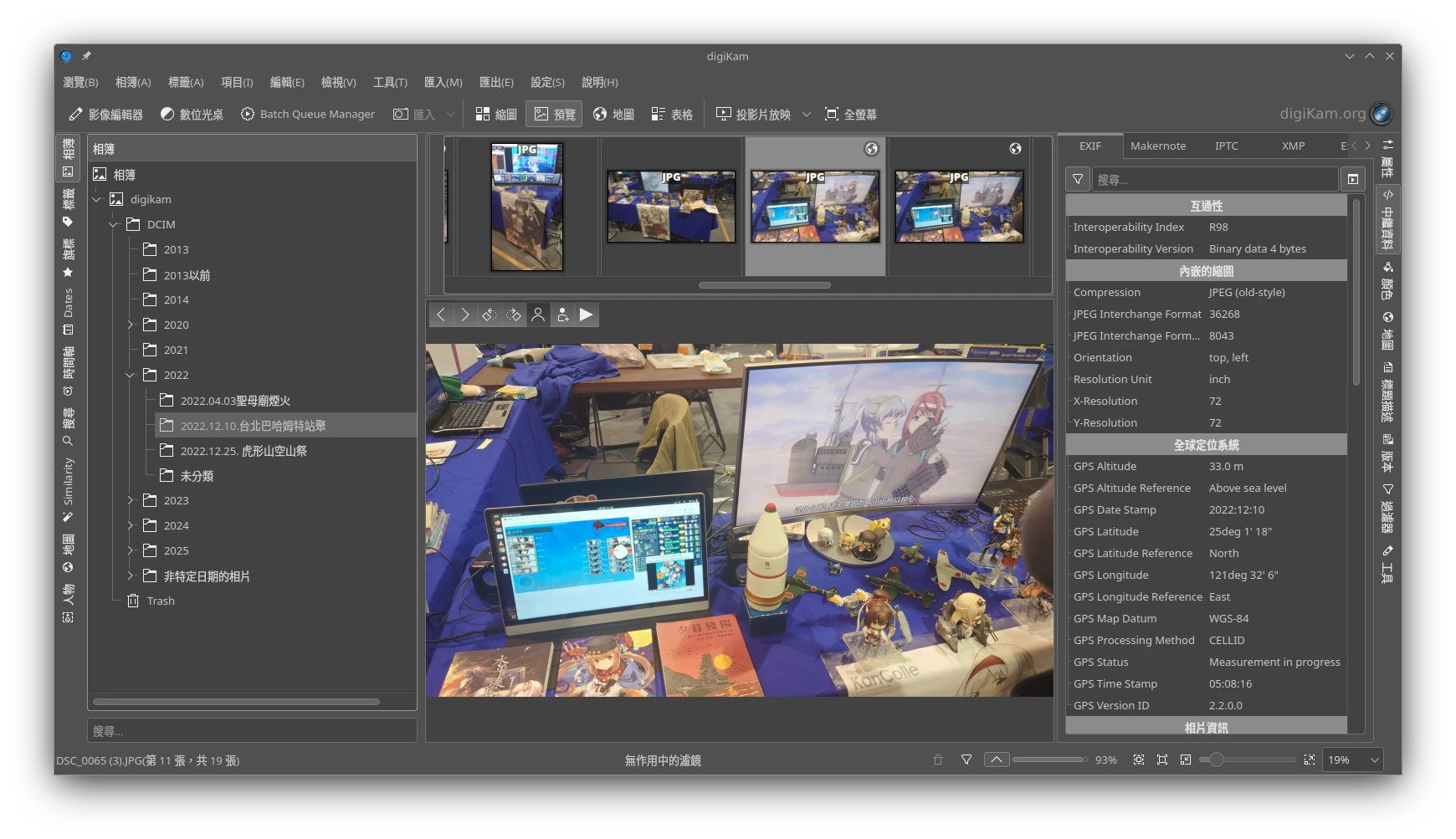This screenshot has width=1456, height=839.
Task: Rotate the preview image left
Action: [x=490, y=315]
